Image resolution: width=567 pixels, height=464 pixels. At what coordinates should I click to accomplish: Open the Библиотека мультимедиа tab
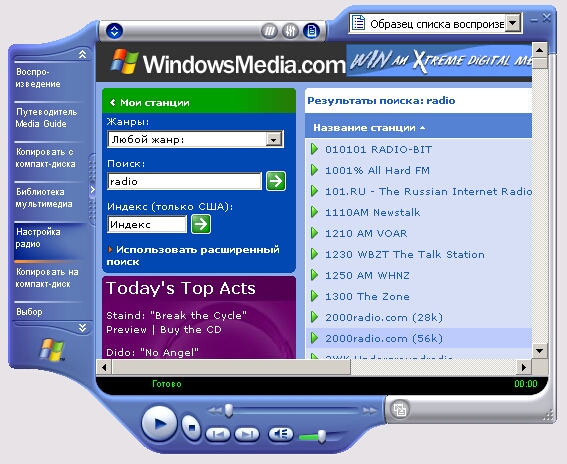(44, 198)
